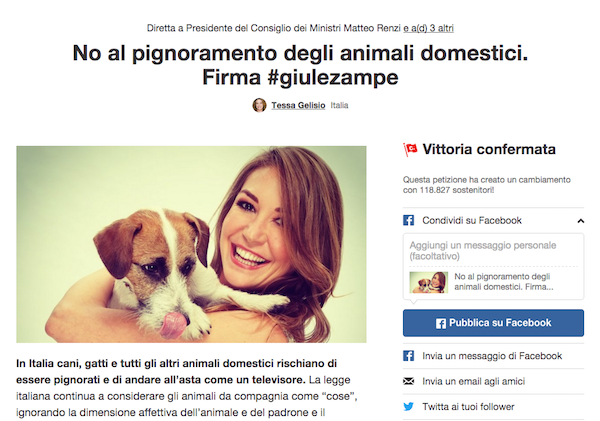Click the main petition photo with dog
This screenshot has height=421, width=600.
tap(191, 244)
